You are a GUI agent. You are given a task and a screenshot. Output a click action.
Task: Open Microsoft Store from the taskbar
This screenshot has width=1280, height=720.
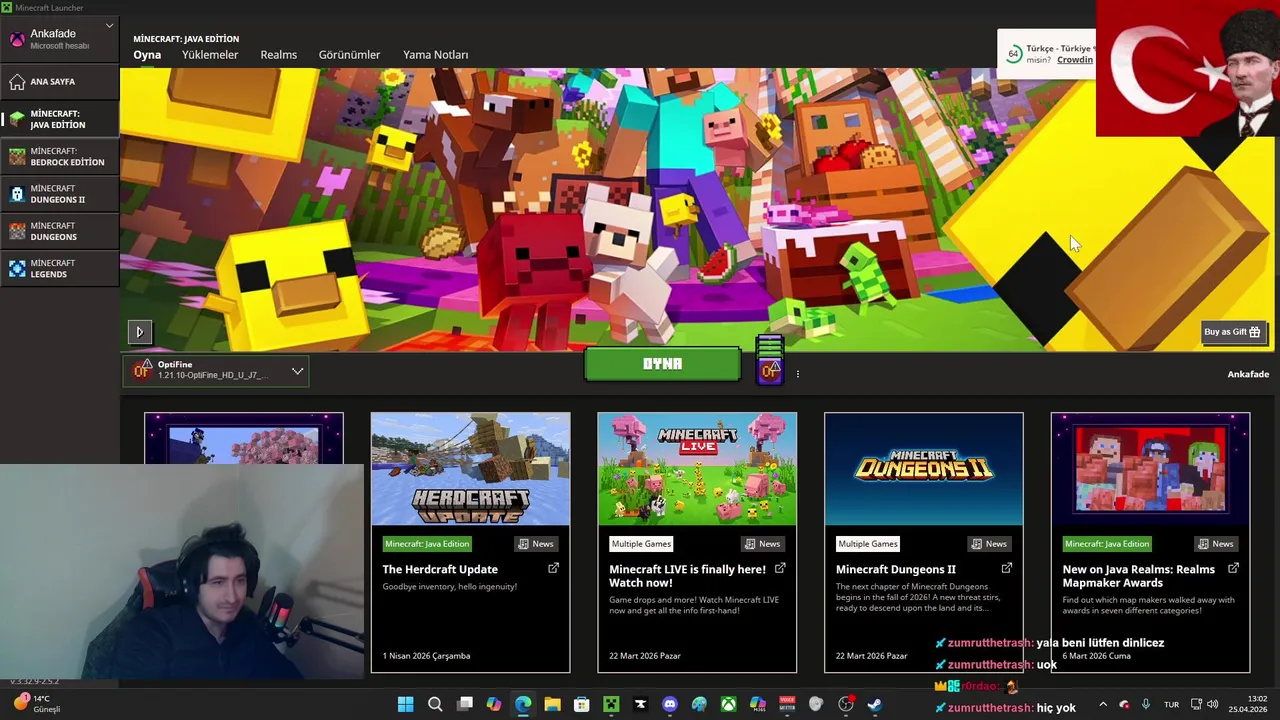582,704
